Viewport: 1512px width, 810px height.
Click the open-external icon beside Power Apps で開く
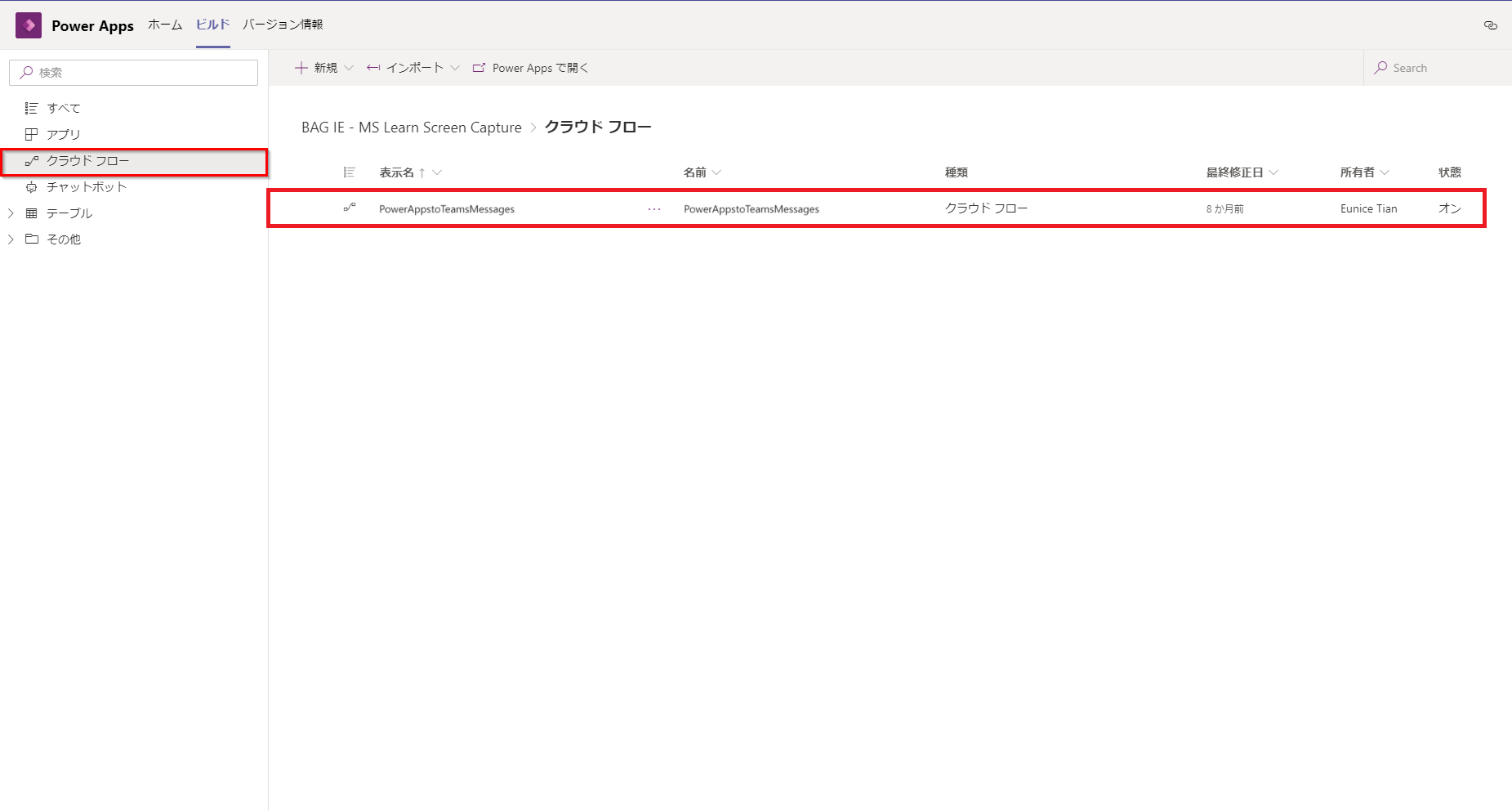[479, 68]
